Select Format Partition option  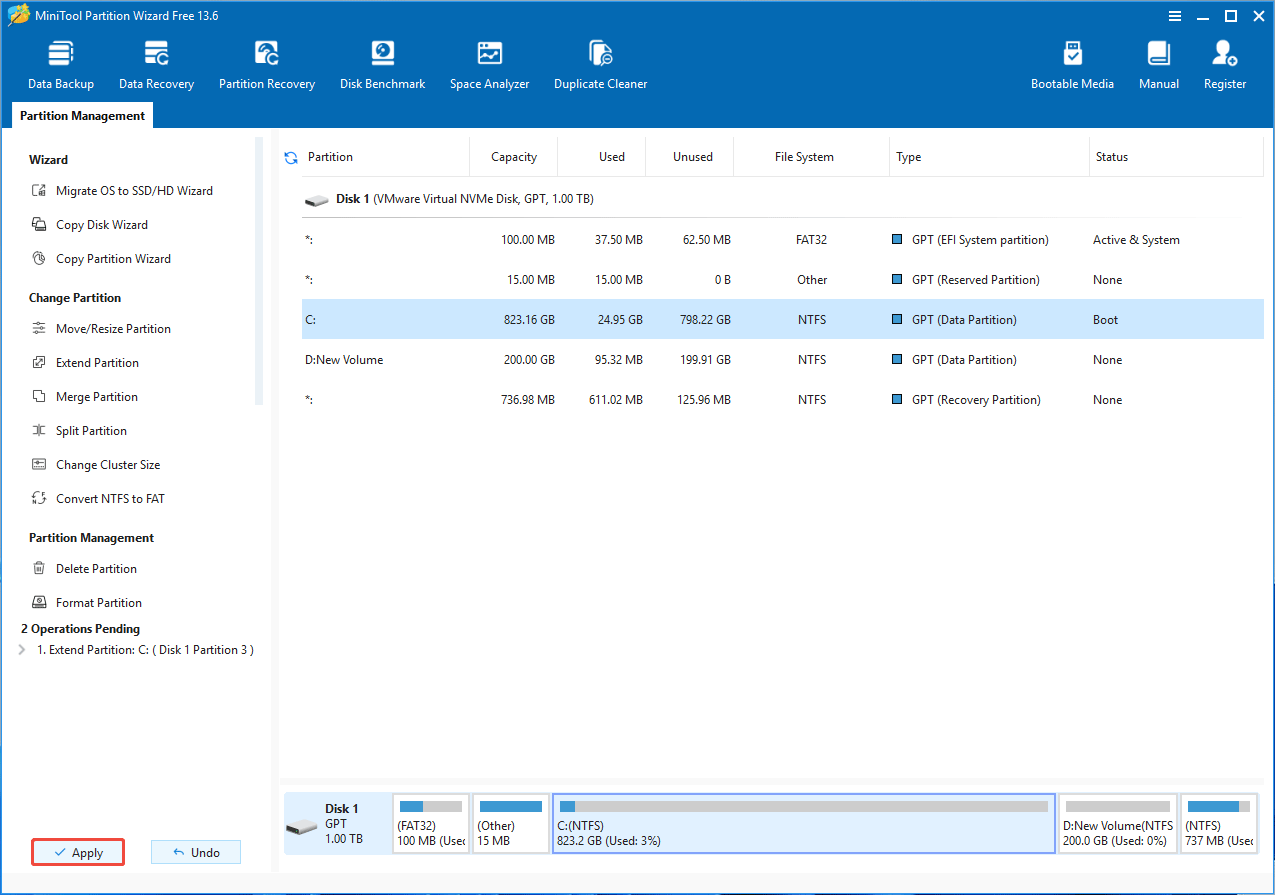(x=87, y=603)
